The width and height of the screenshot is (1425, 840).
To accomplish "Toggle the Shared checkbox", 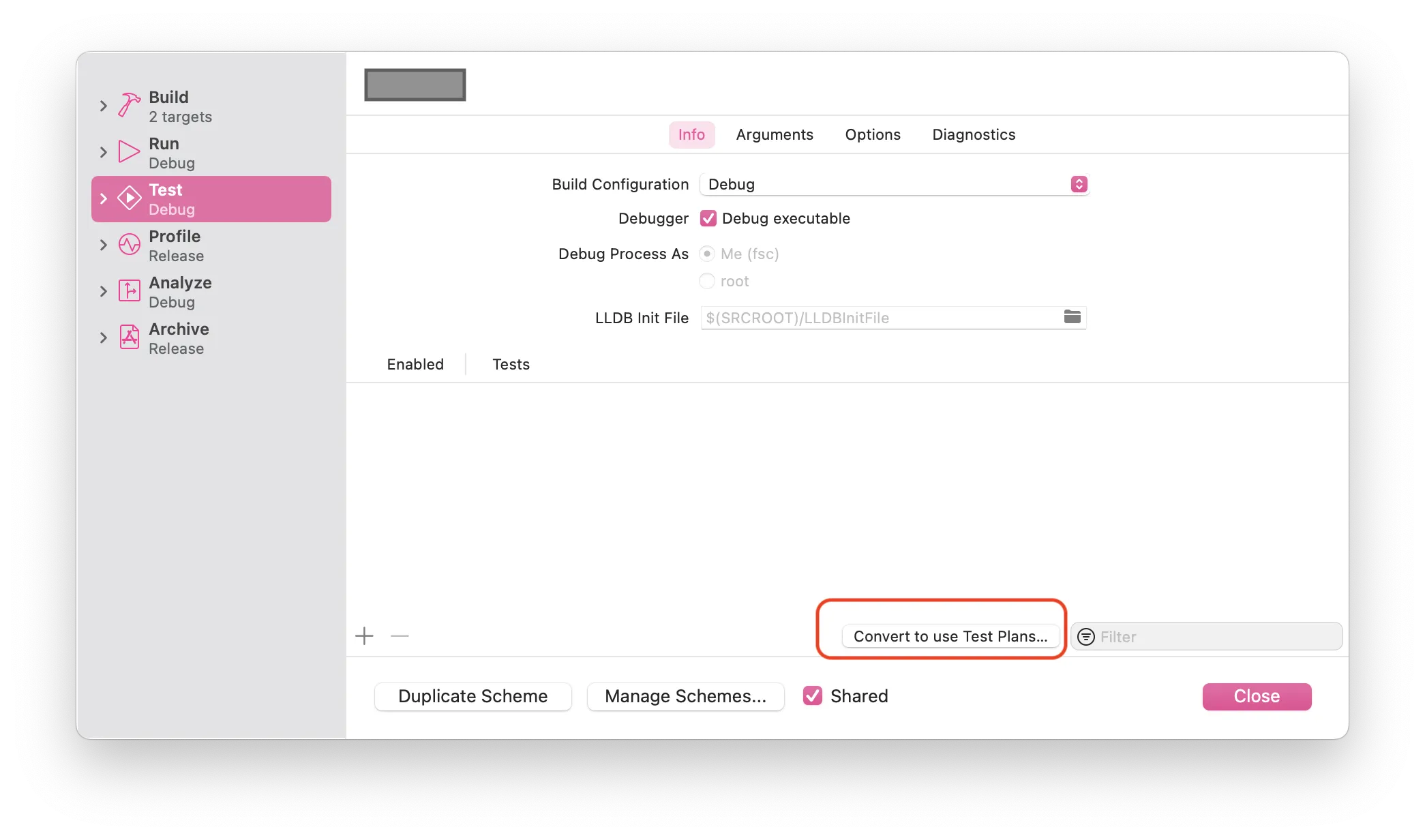I will click(812, 695).
